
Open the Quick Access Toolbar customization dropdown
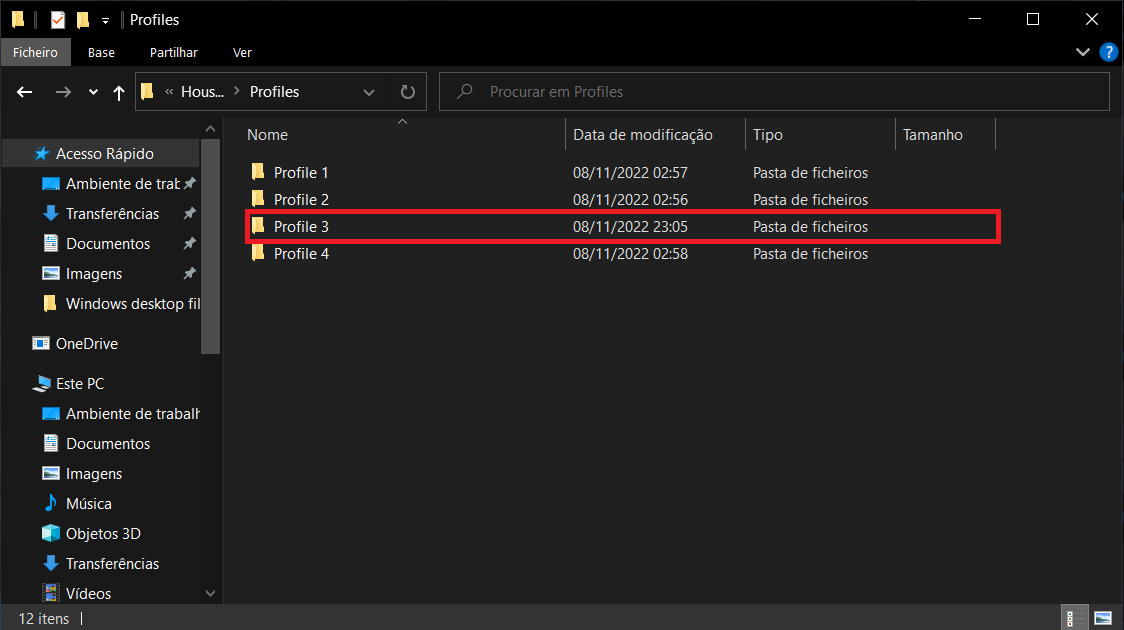pyautogui.click(x=105, y=20)
